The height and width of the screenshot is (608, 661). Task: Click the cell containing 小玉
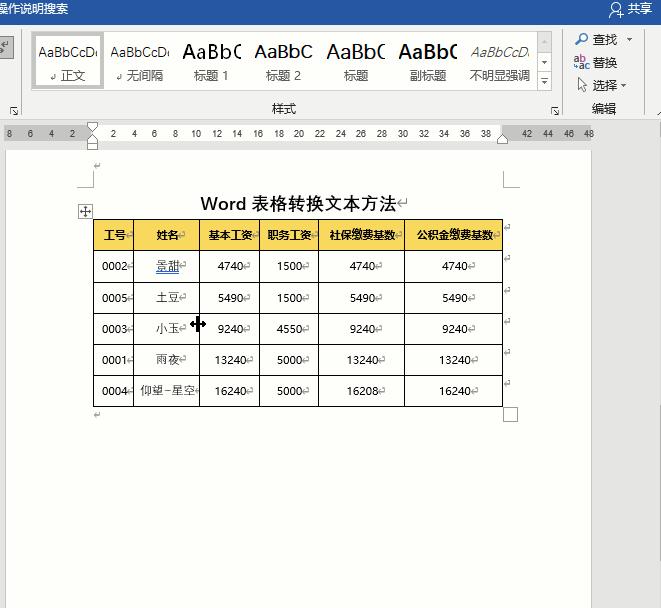click(167, 329)
